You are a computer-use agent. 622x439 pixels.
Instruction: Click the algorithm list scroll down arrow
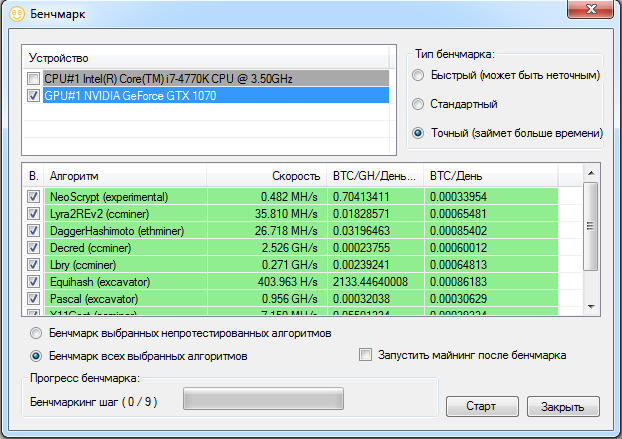pos(591,307)
